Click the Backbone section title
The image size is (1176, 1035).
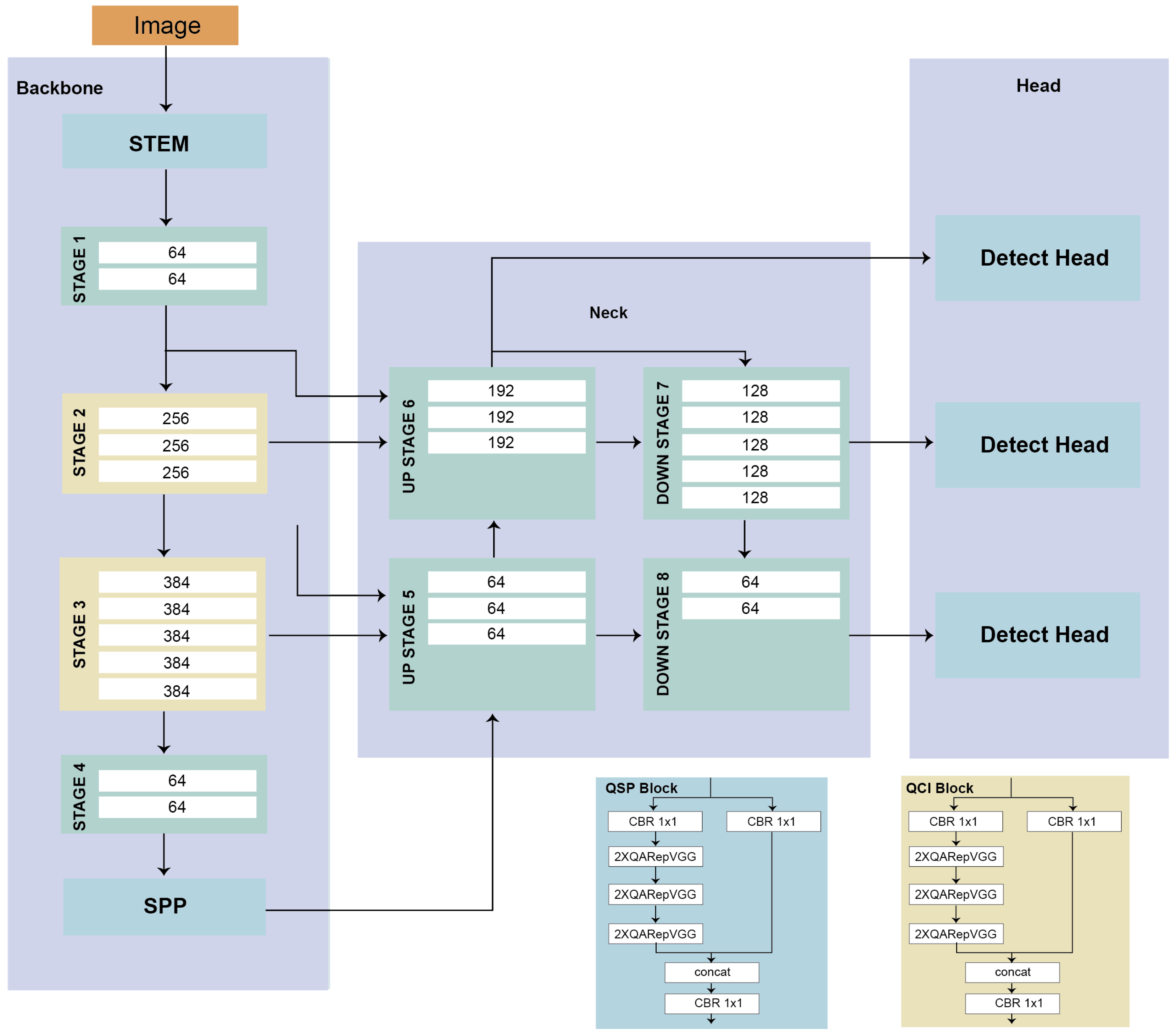point(60,88)
